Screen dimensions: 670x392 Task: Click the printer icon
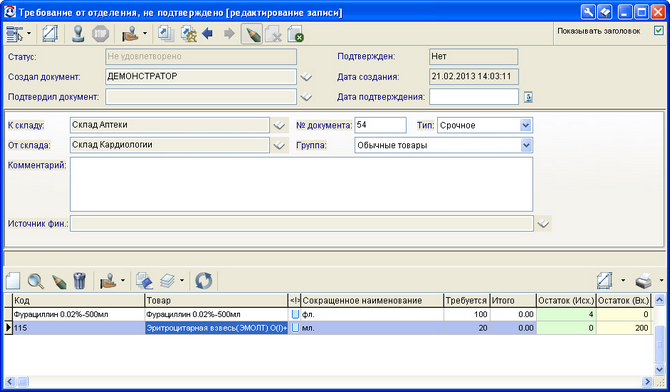644,281
